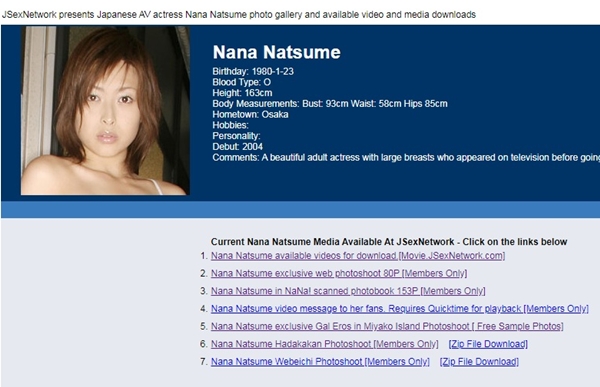This screenshot has height=387, width=600.
Task: Open the Webeichi Photoshoot members link
Action: 320,361
